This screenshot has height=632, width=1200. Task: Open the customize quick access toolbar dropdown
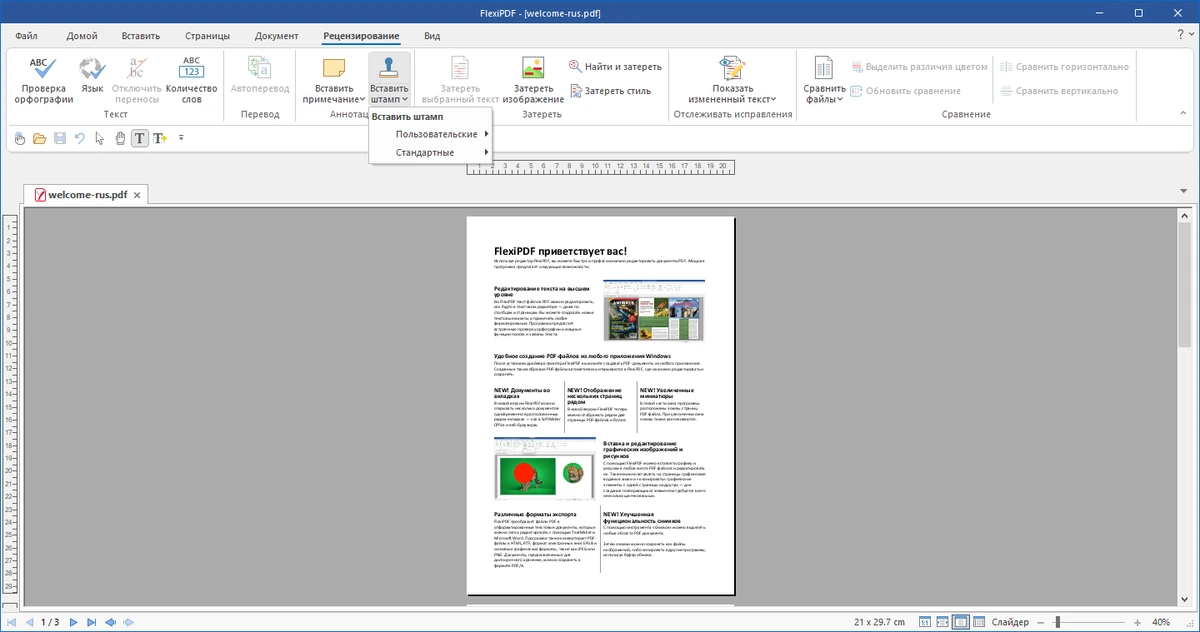pos(181,138)
